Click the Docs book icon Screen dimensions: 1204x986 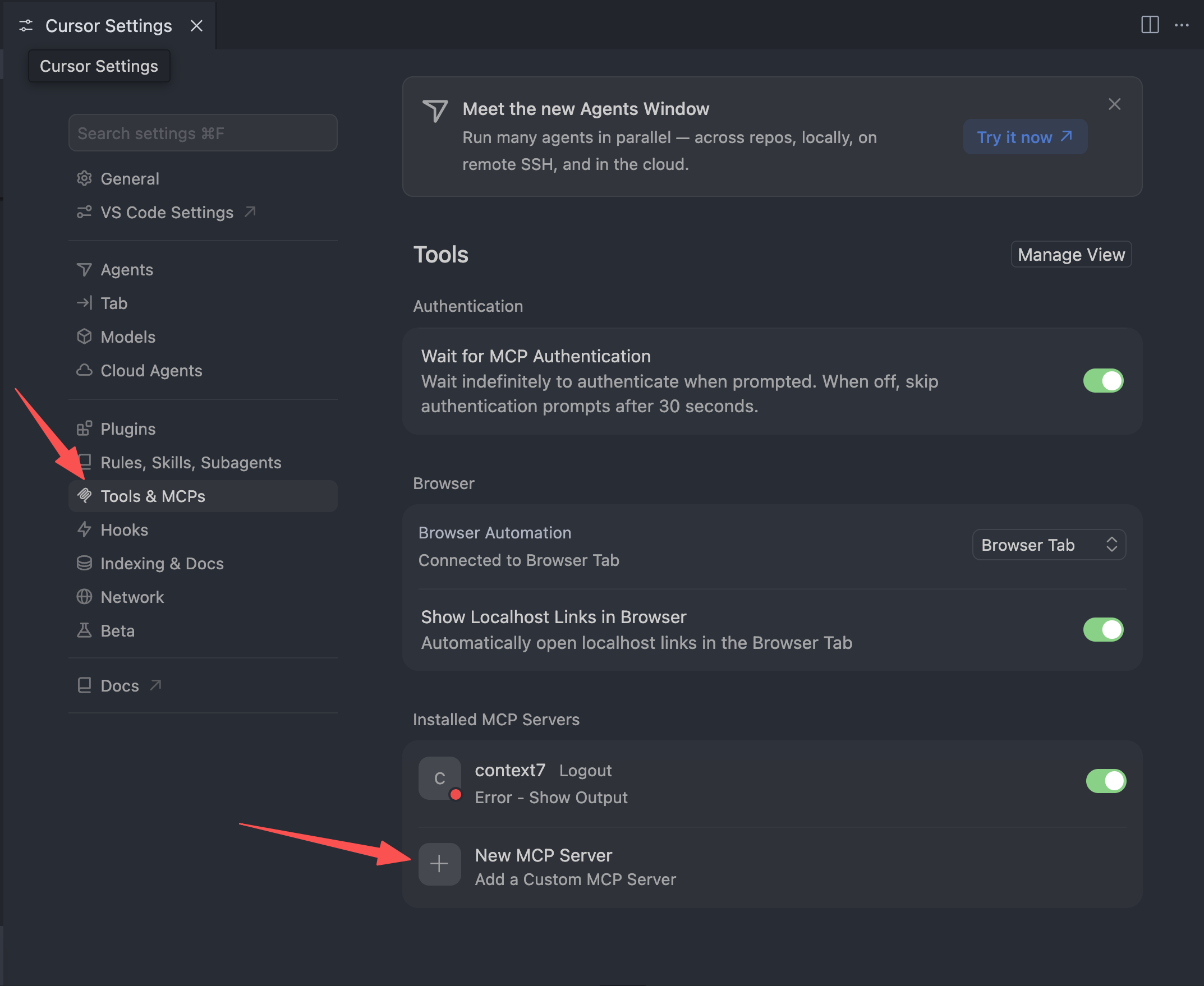(x=84, y=685)
